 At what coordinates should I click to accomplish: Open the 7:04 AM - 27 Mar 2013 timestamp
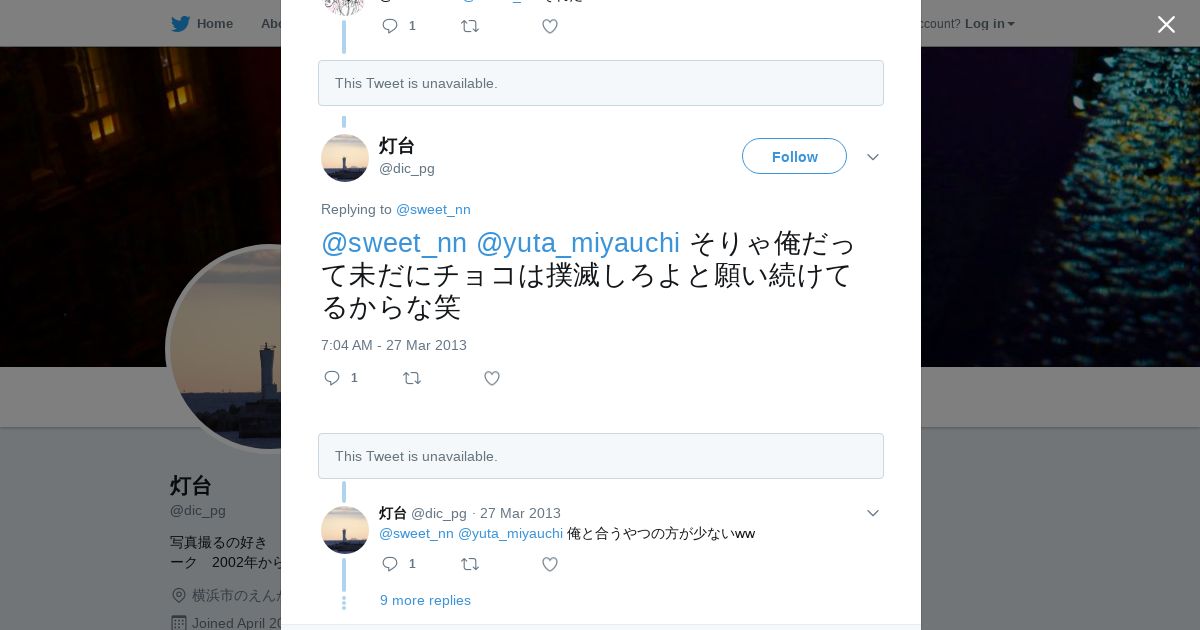[394, 345]
